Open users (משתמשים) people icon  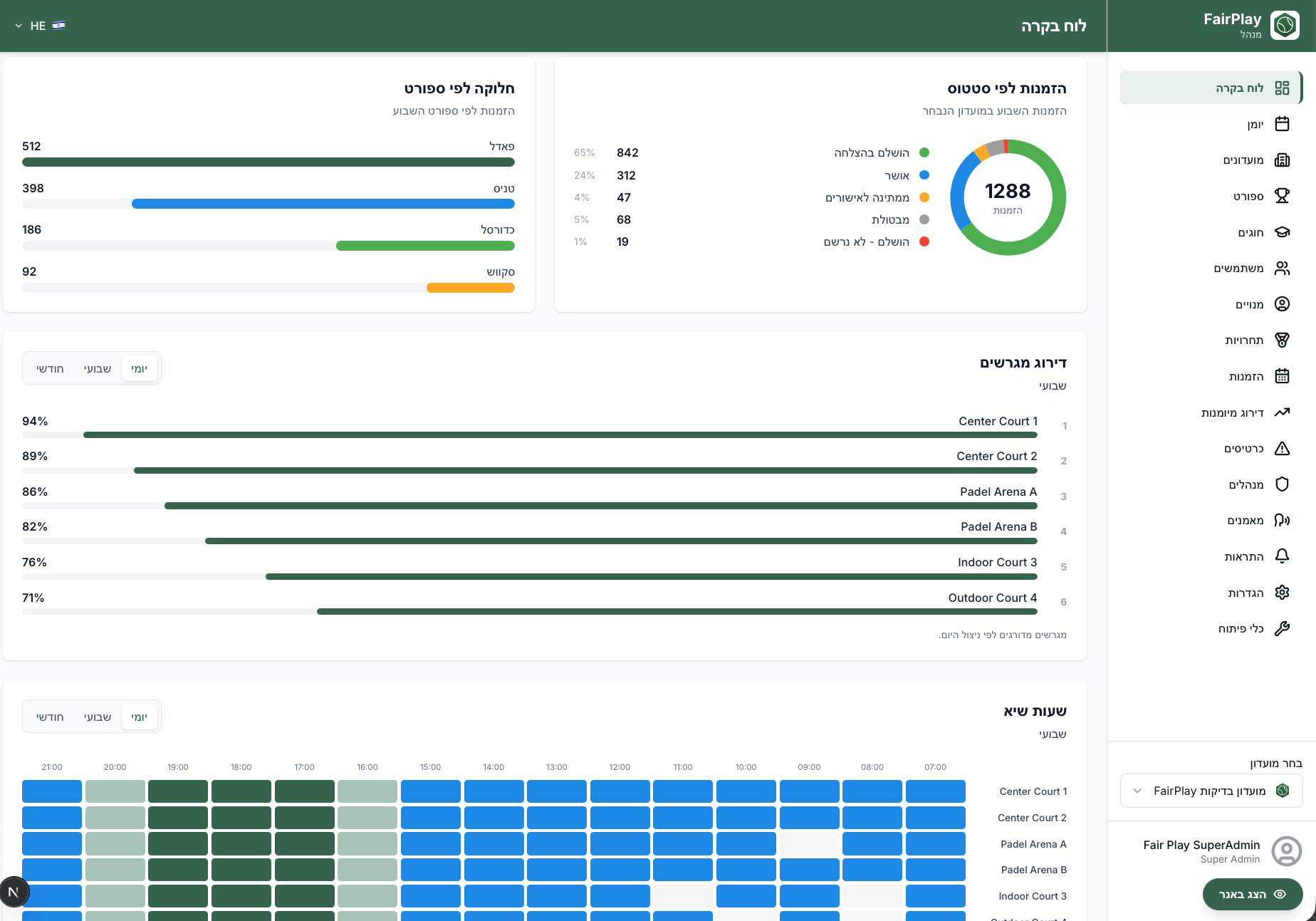1282,268
